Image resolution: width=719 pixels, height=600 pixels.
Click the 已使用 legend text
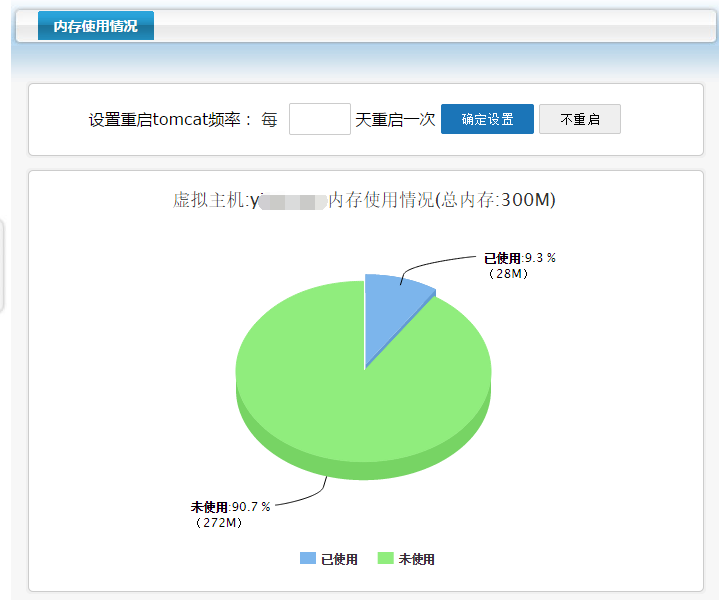(339, 560)
